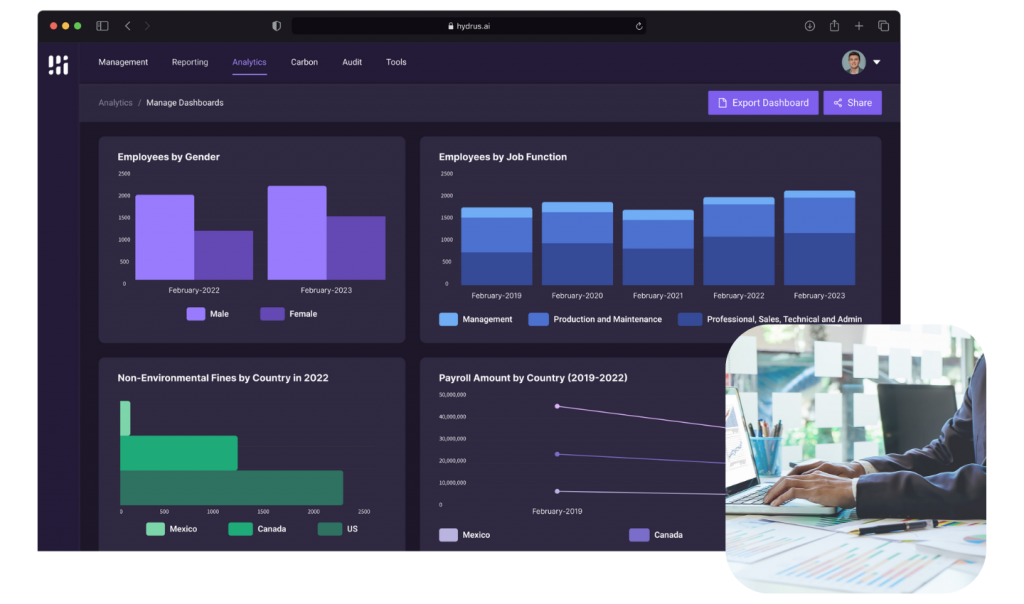Click Non-Environmental Fines by Country title

click(x=223, y=378)
